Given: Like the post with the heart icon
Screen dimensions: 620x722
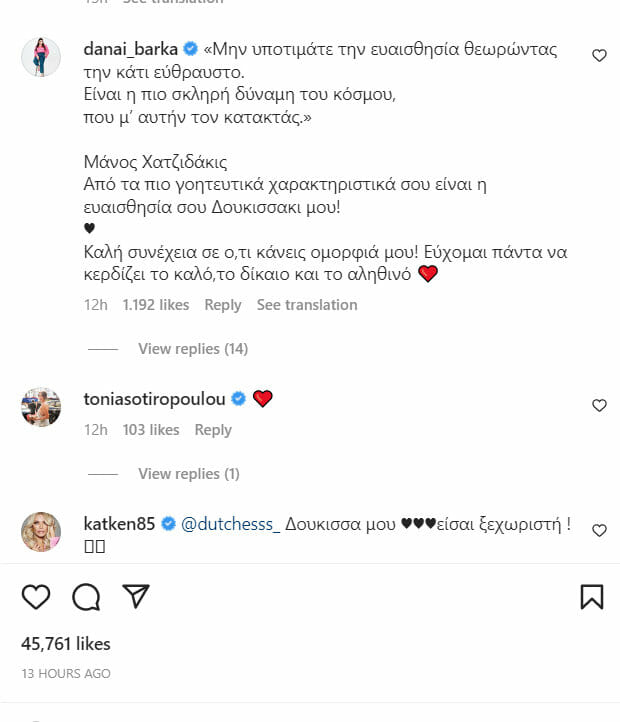Looking at the screenshot, I should pyautogui.click(x=36, y=597).
